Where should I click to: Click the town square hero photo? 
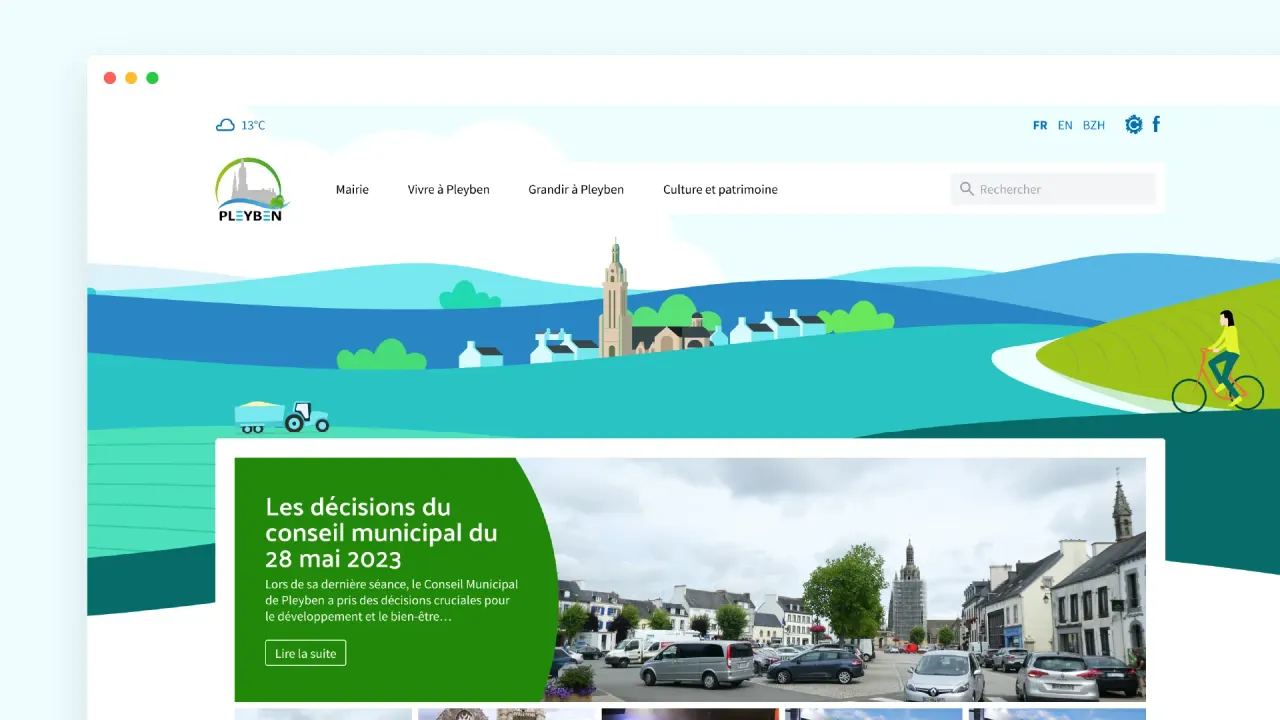pyautogui.click(x=850, y=580)
